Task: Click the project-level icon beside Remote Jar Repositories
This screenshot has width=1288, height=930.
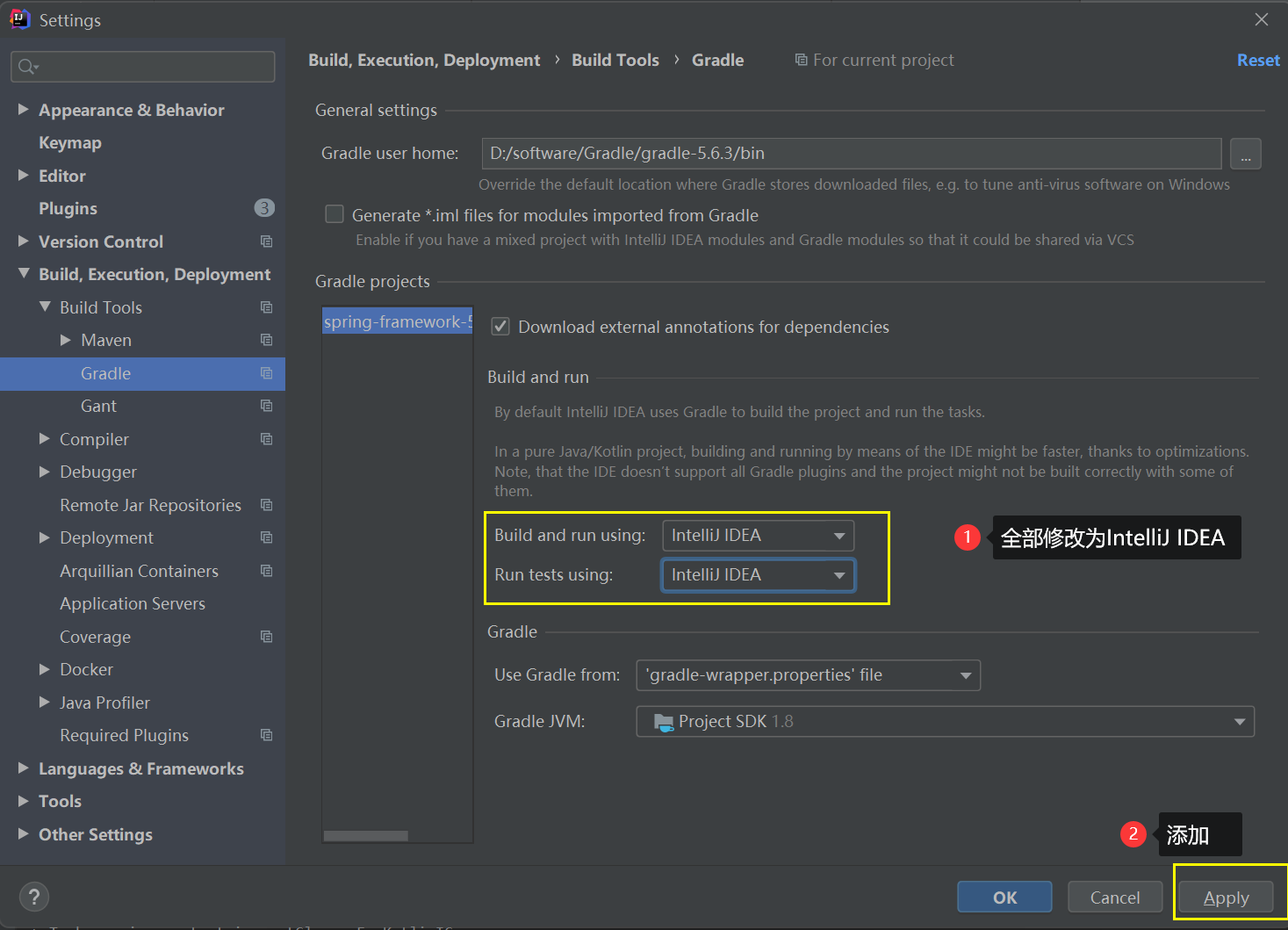Action: coord(266,505)
